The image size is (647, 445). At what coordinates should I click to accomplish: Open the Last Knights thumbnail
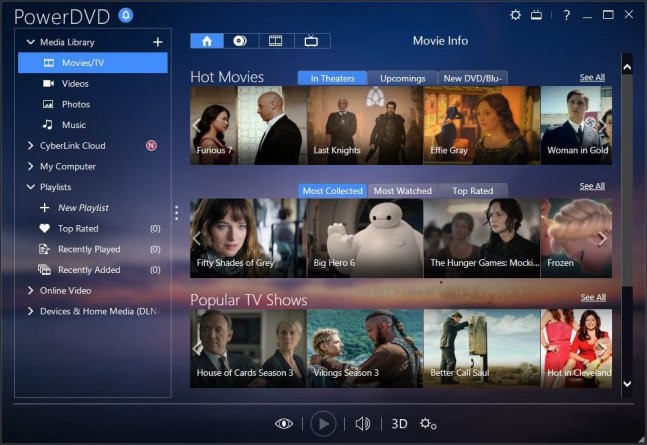tap(365, 125)
